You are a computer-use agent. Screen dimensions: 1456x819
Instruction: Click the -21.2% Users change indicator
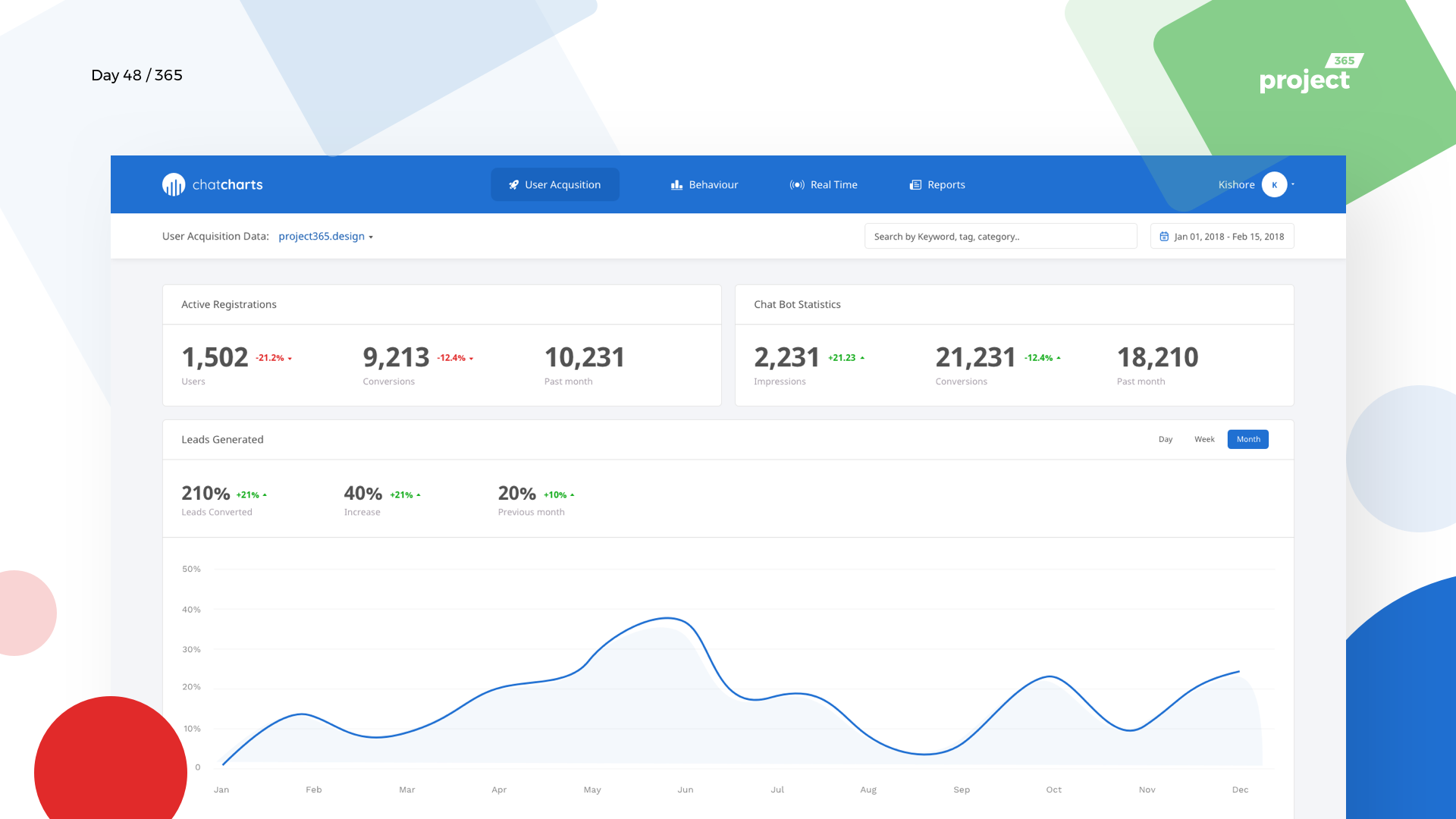click(273, 358)
